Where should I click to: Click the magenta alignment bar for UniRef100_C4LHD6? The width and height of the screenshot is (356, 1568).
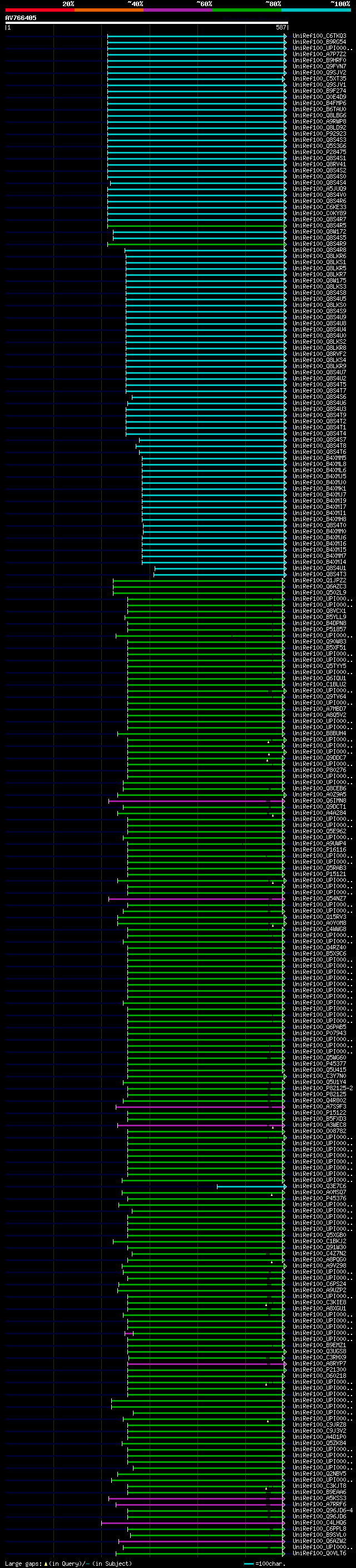tap(193, 1523)
